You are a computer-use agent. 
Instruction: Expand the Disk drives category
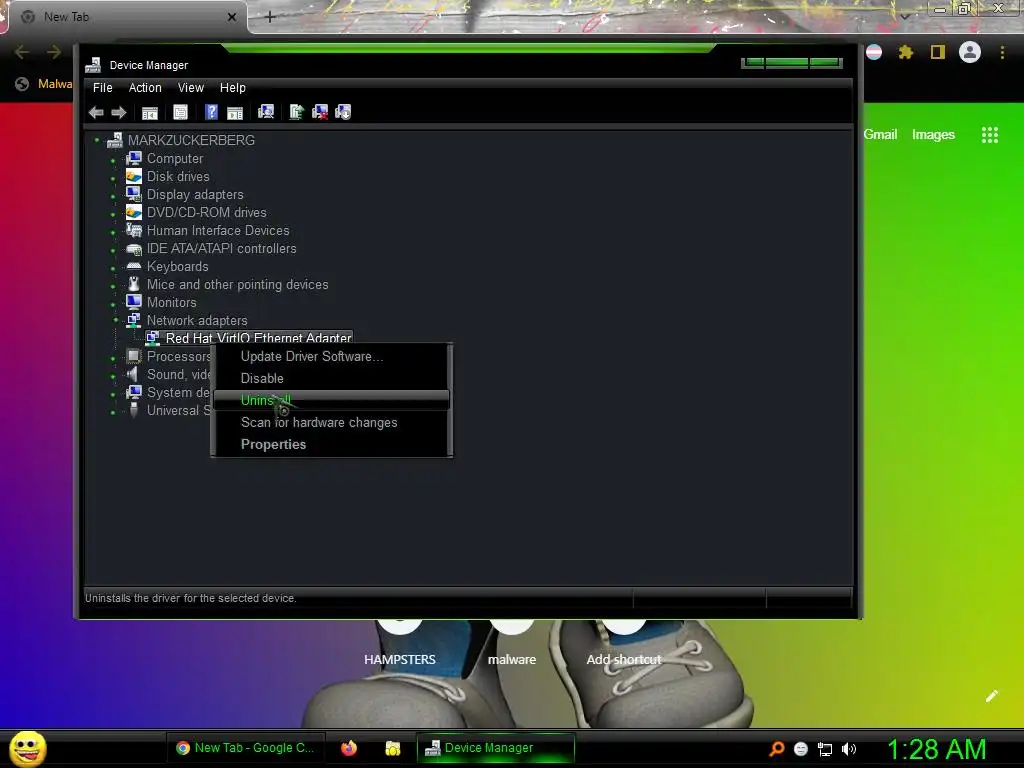coord(113,178)
